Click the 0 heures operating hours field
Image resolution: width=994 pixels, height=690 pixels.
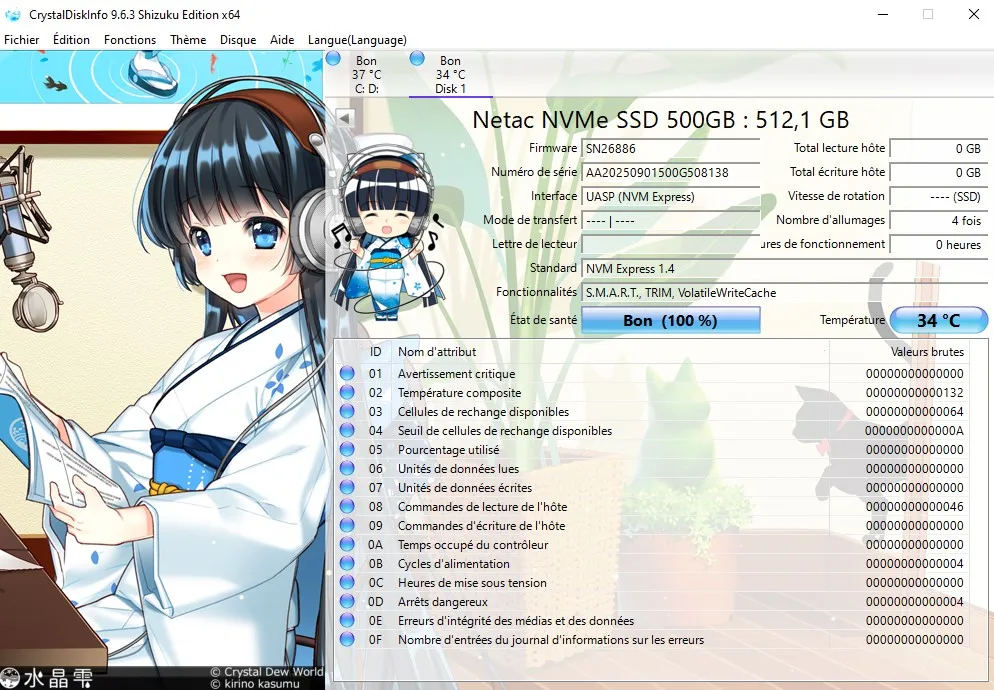939,245
